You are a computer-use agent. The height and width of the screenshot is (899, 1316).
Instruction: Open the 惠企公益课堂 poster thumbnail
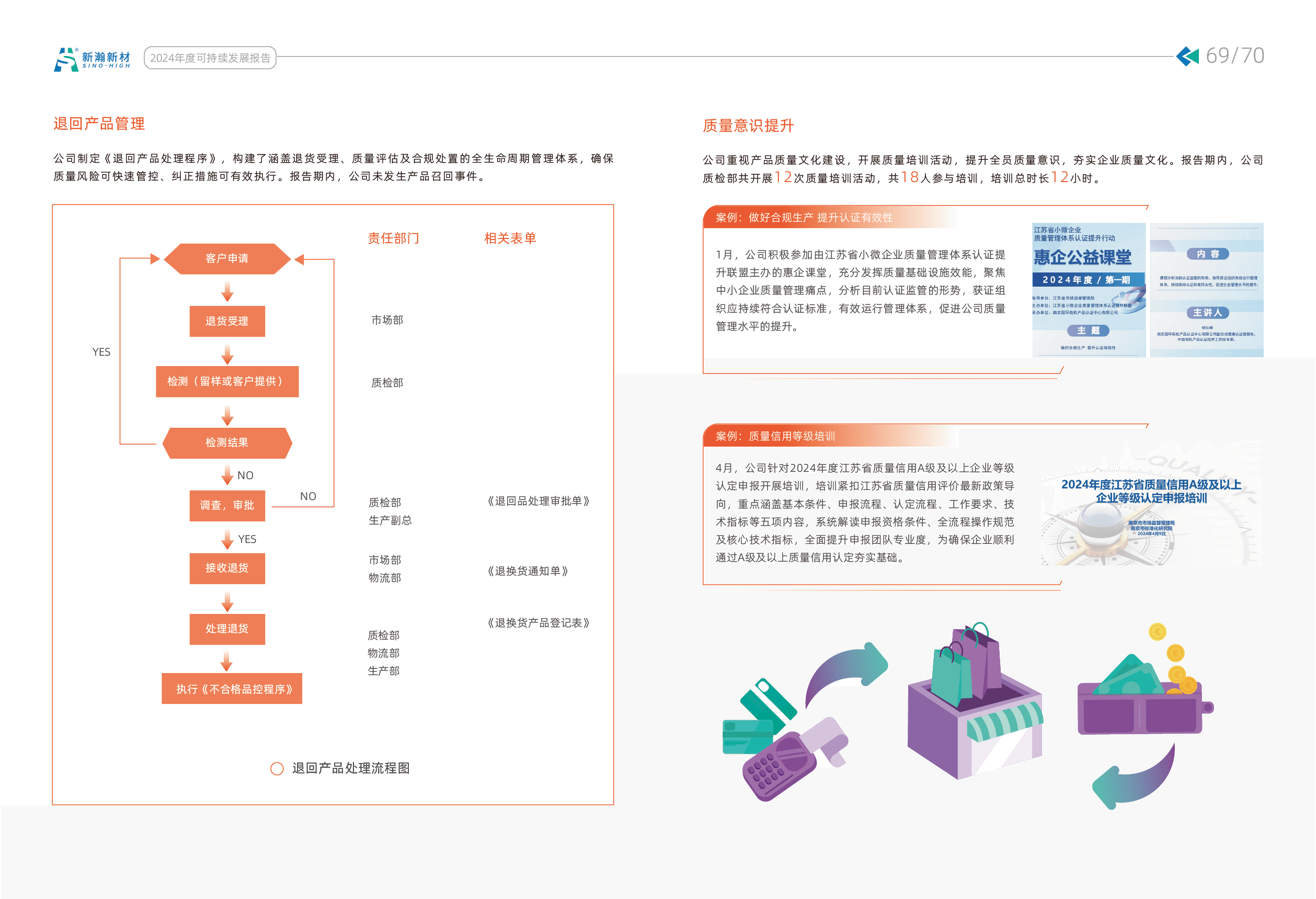click(1089, 290)
